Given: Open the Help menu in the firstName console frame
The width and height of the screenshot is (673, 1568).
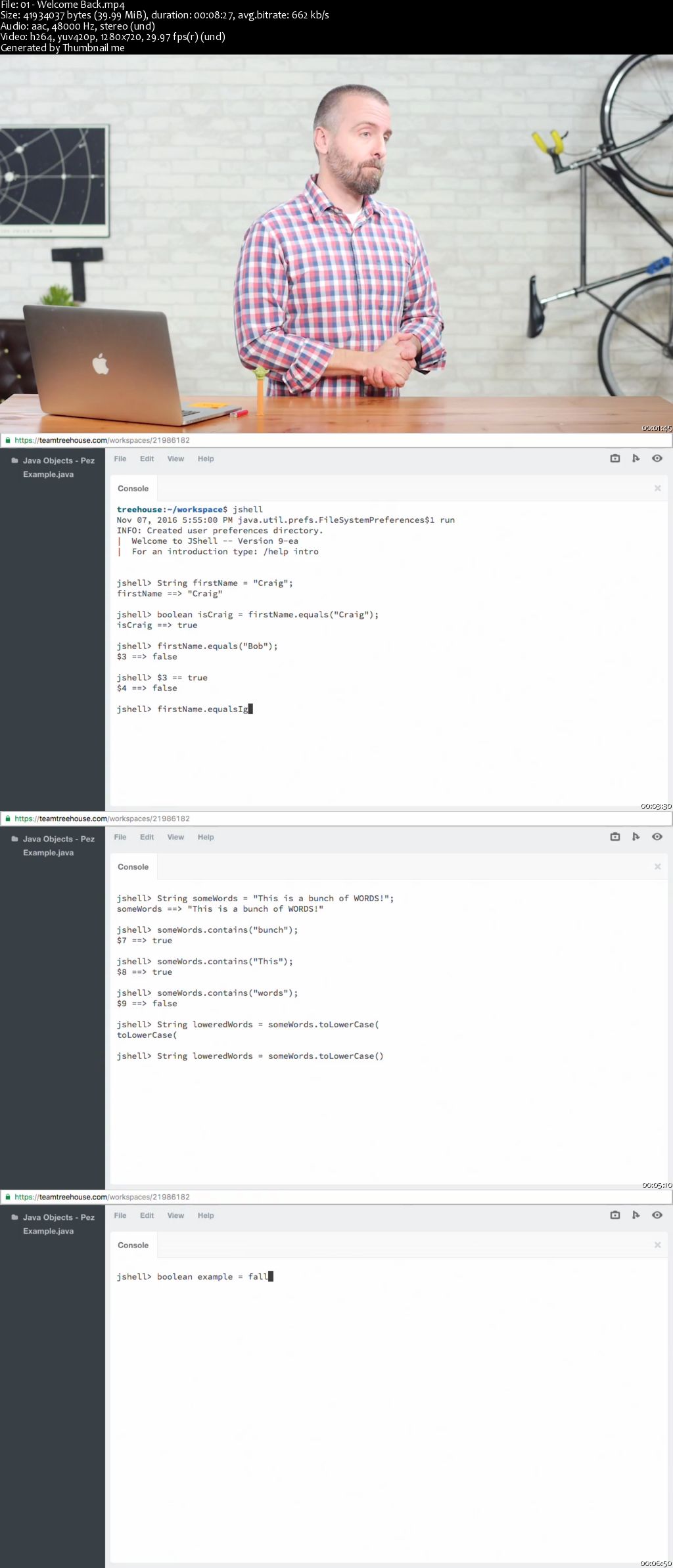Looking at the screenshot, I should (x=206, y=459).
